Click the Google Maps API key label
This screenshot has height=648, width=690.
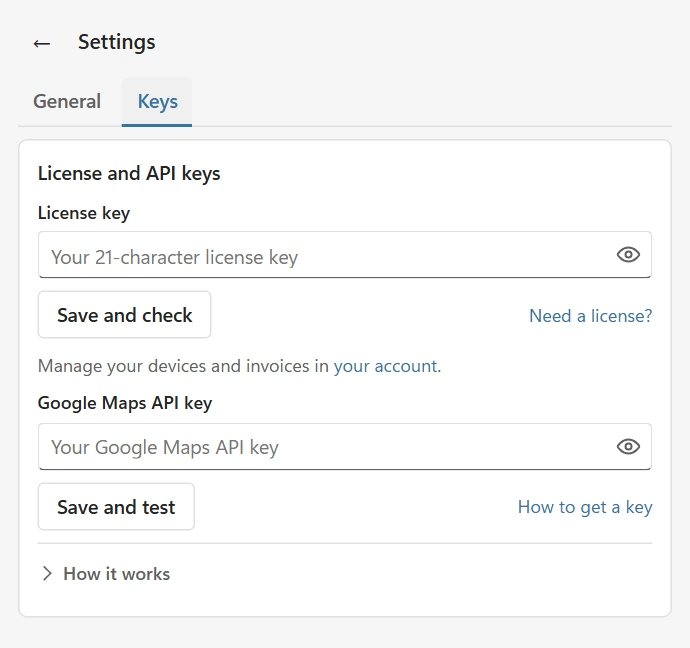(x=125, y=403)
